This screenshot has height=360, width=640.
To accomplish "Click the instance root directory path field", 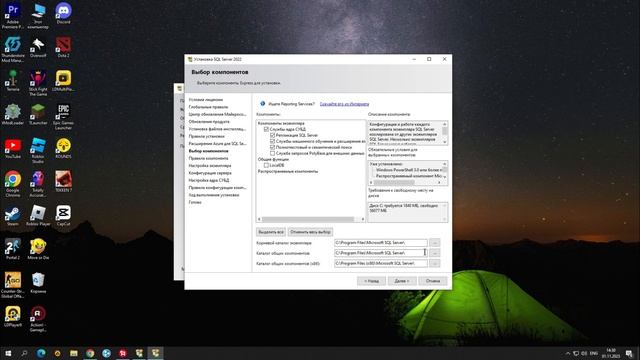I will pyautogui.click(x=381, y=242).
